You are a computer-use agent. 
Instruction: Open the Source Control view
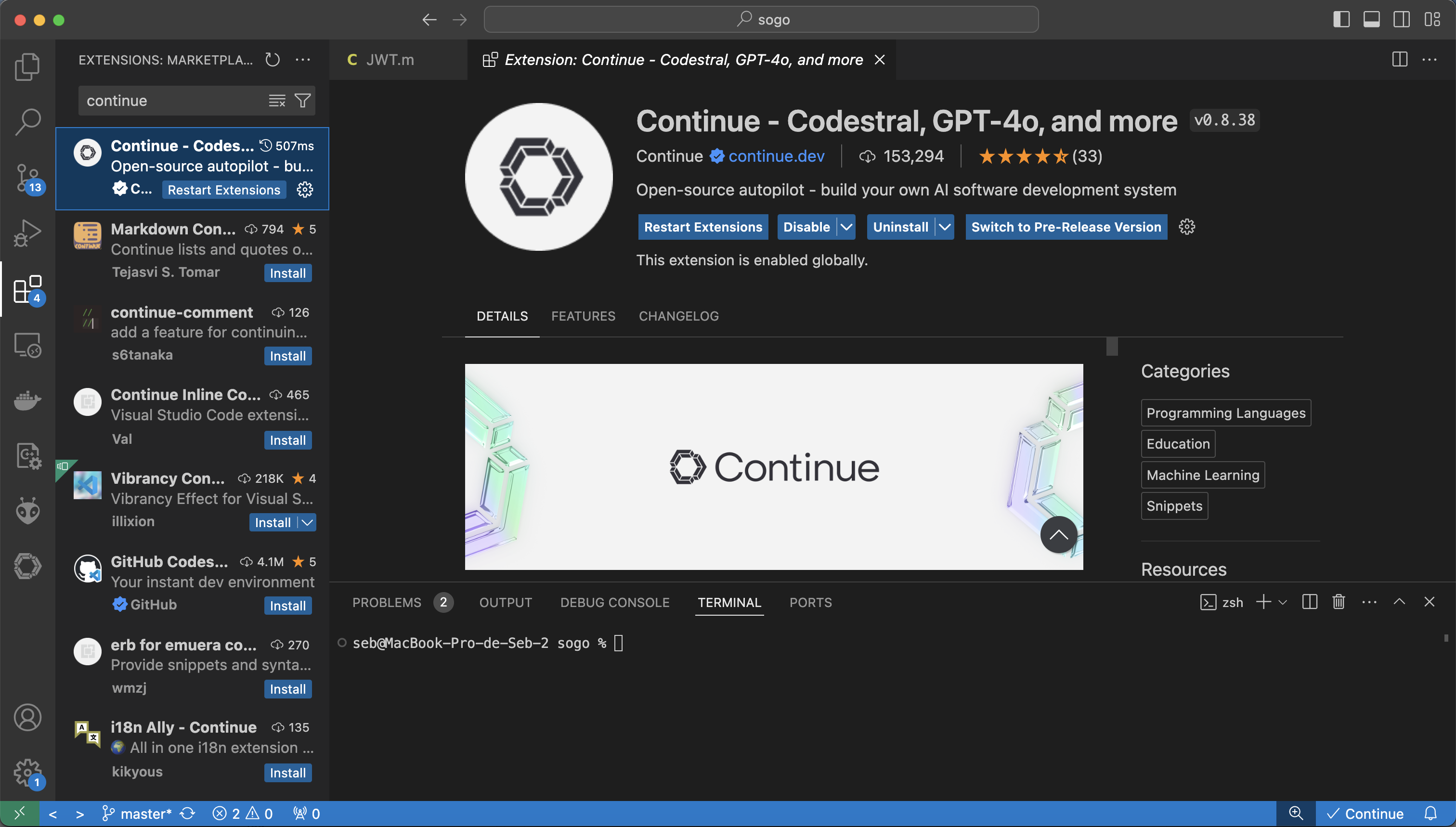click(27, 177)
